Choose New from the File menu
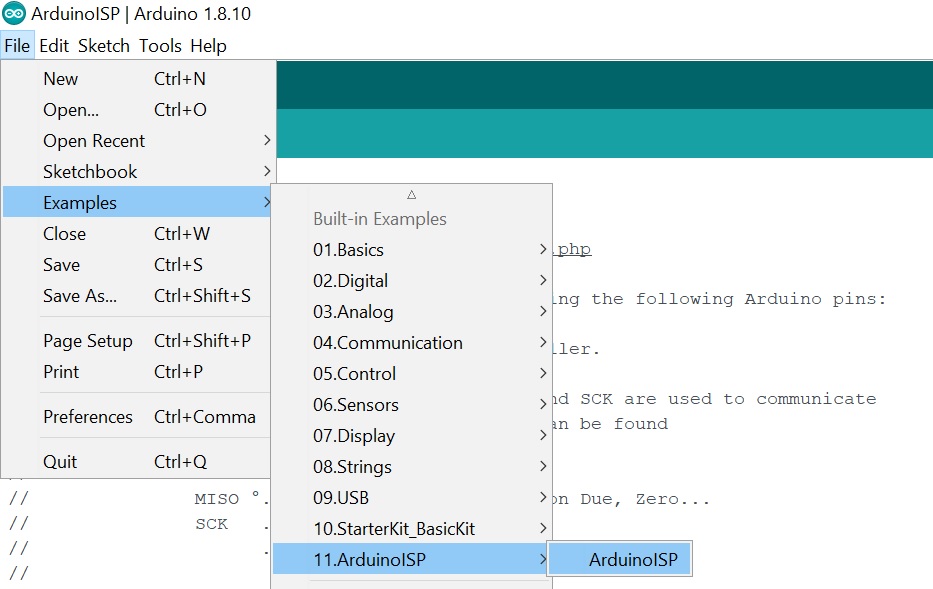 coord(137,79)
